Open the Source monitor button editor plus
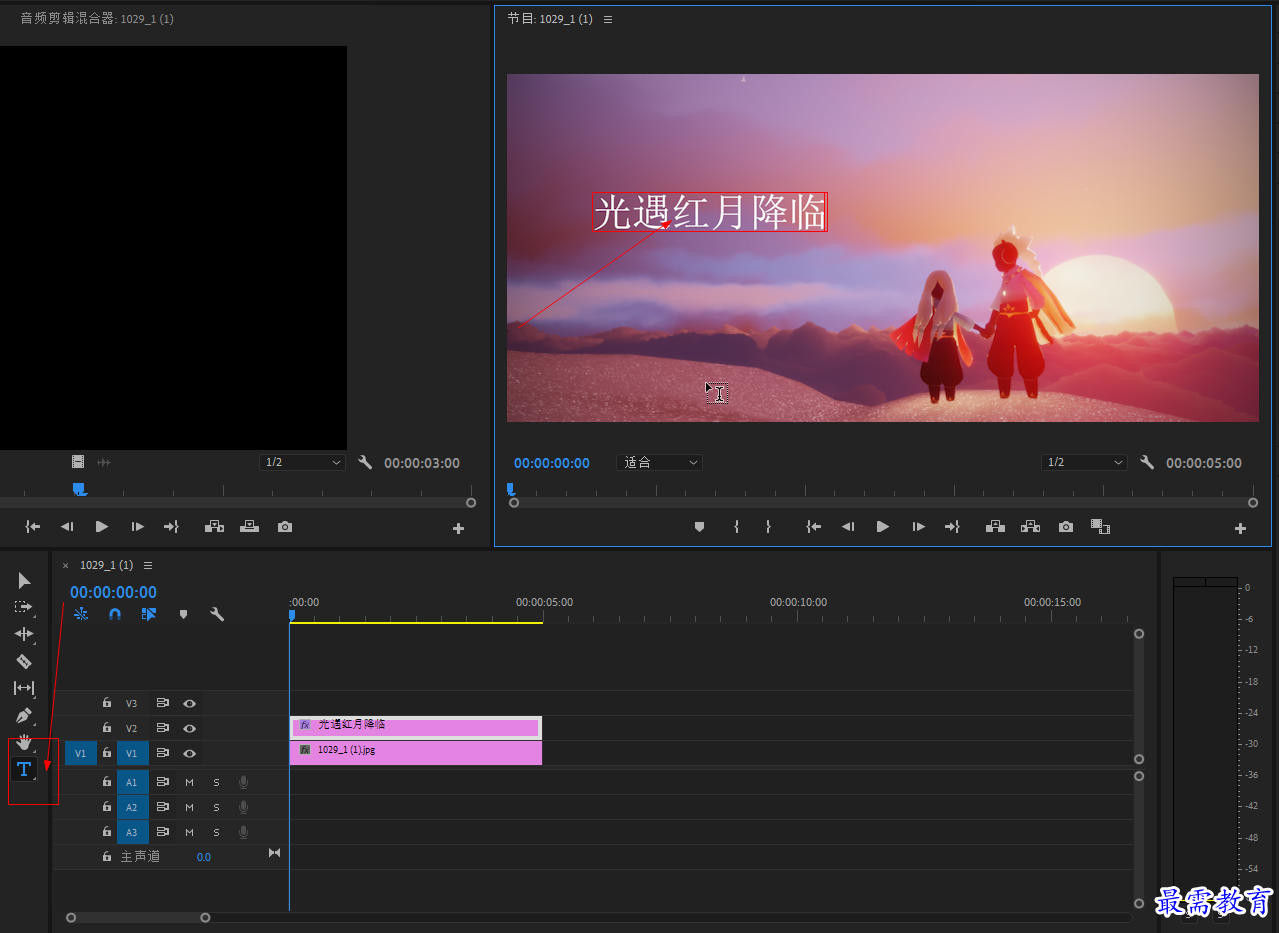Viewport: 1279px width, 933px height. tap(458, 528)
